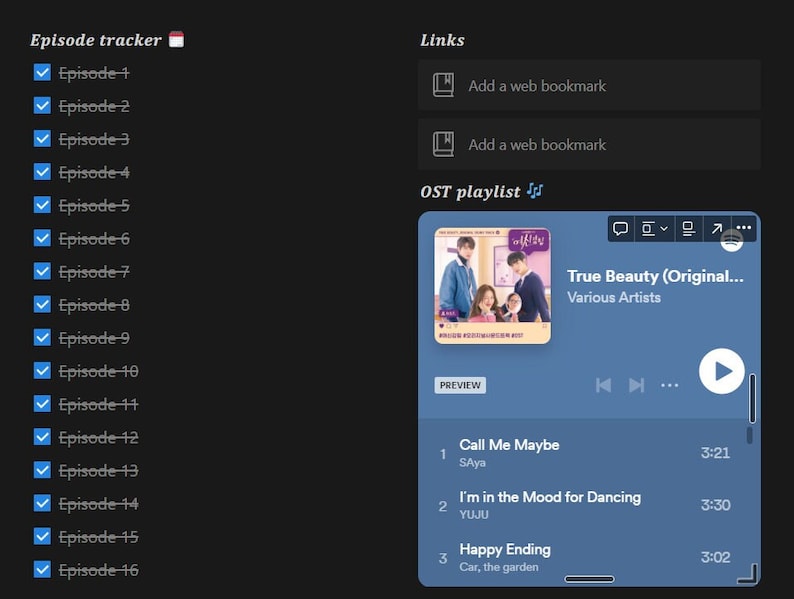The width and height of the screenshot is (794, 599).
Task: Uncheck the Episode 12 checkbox
Action: [x=42, y=437]
